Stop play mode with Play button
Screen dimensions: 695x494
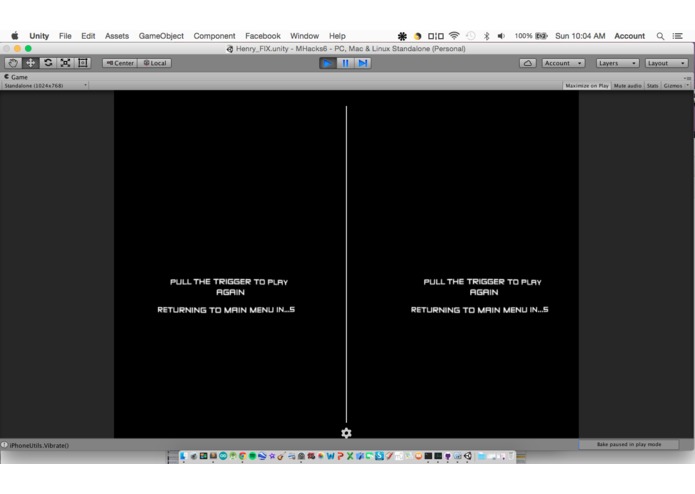click(328, 63)
